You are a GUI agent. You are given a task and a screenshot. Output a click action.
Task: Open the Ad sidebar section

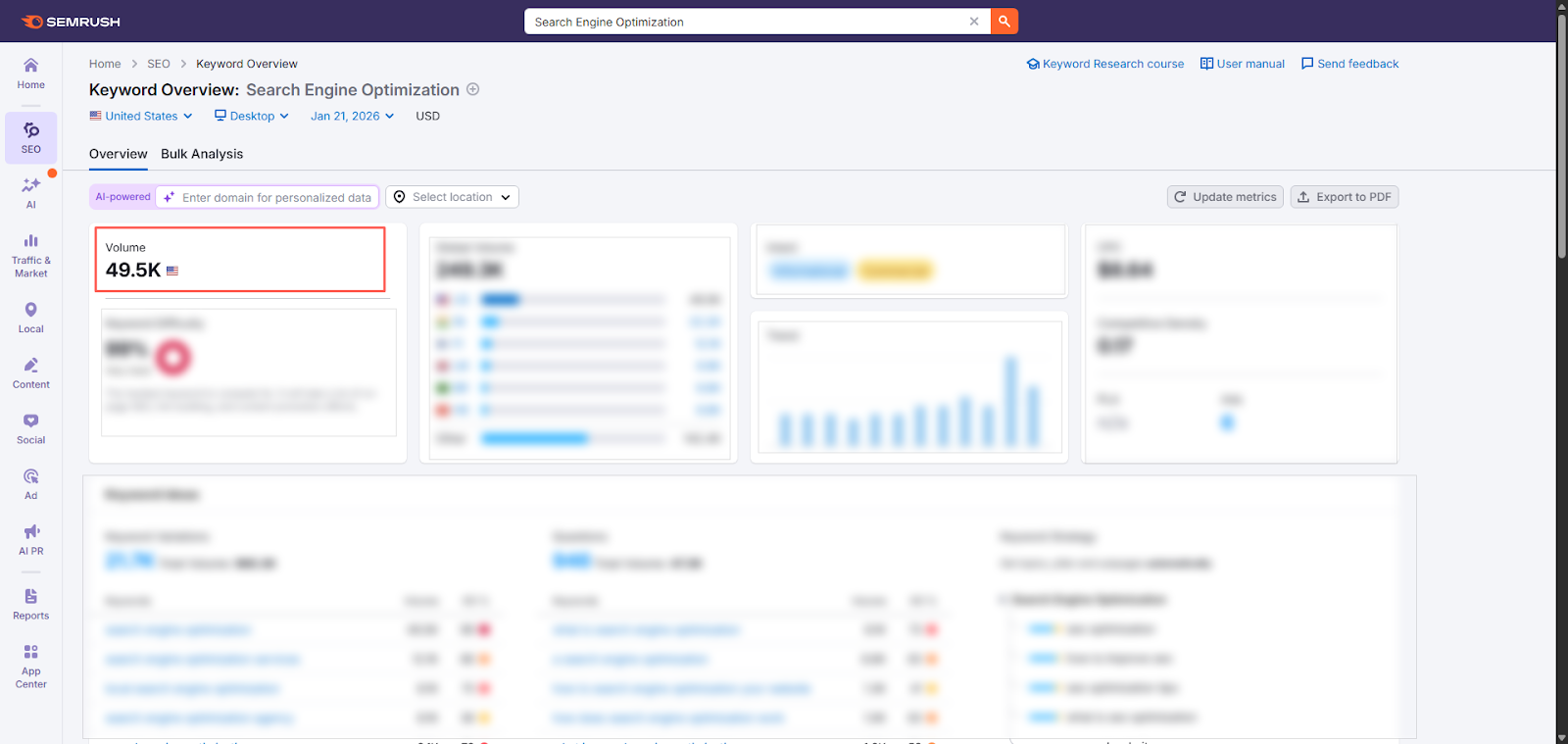pyautogui.click(x=31, y=484)
